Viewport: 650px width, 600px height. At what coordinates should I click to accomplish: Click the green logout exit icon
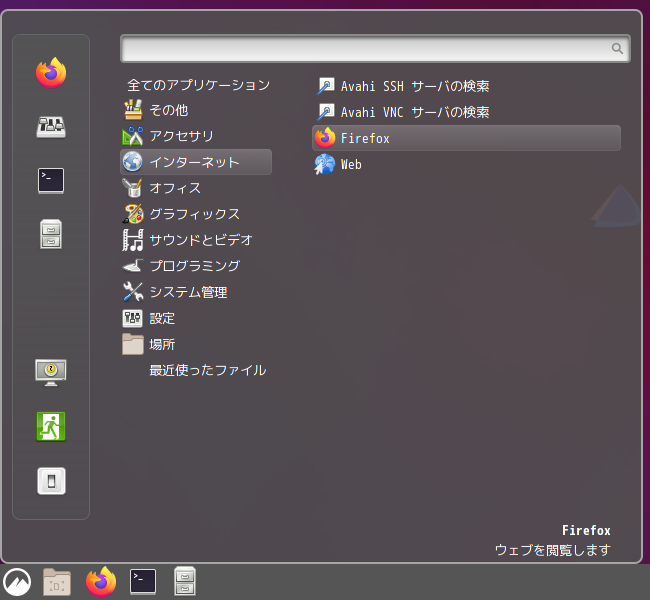pyautogui.click(x=51, y=426)
